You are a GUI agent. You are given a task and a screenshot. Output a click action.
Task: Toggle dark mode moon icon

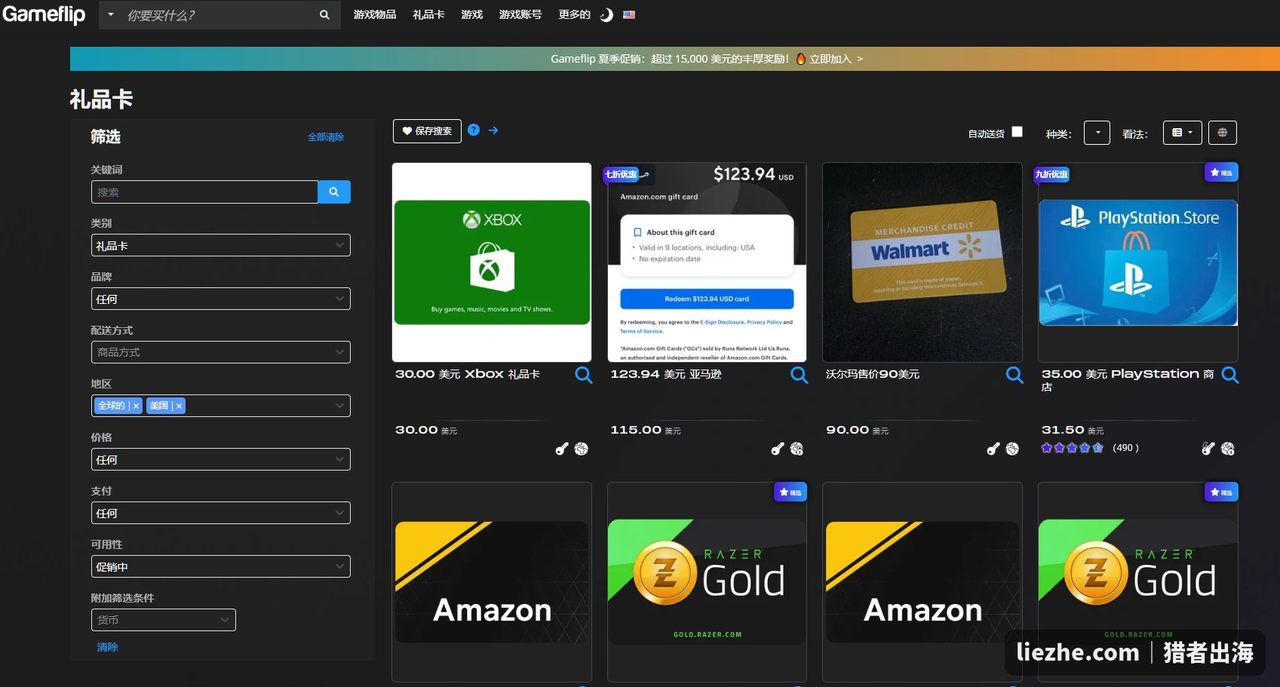[606, 15]
